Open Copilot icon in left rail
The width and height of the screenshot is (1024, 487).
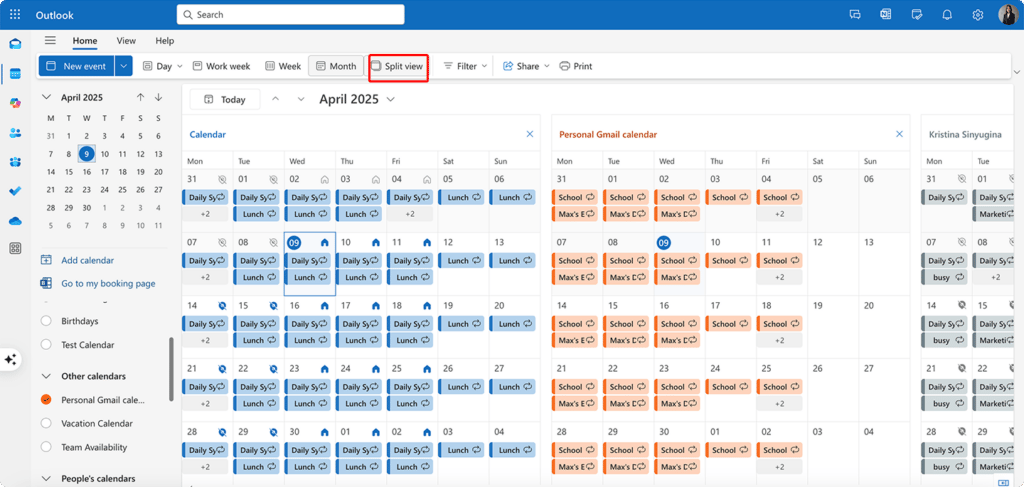click(15, 103)
